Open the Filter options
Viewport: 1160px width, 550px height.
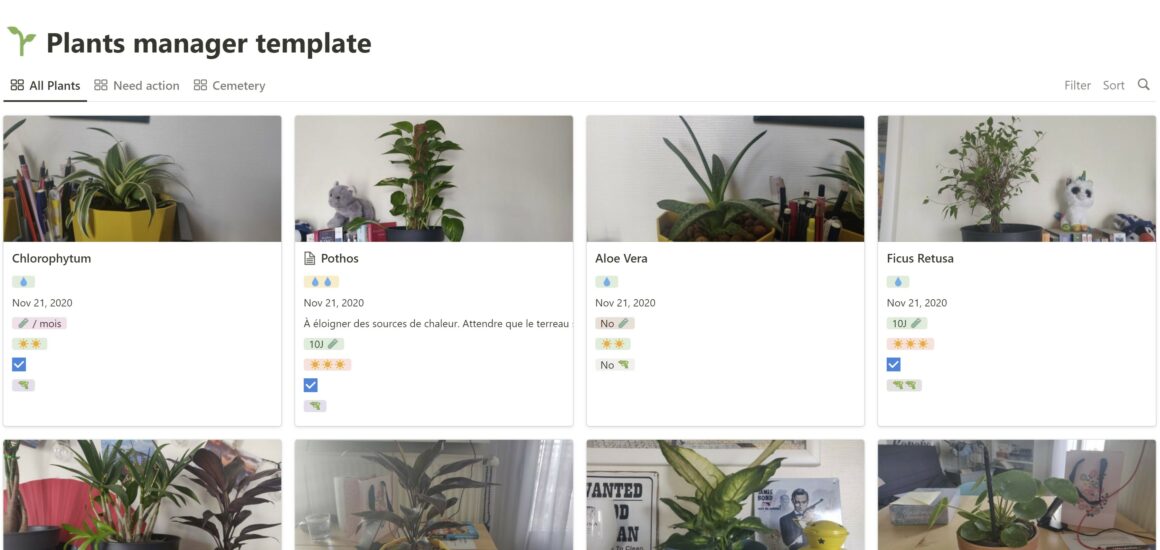tap(1077, 86)
